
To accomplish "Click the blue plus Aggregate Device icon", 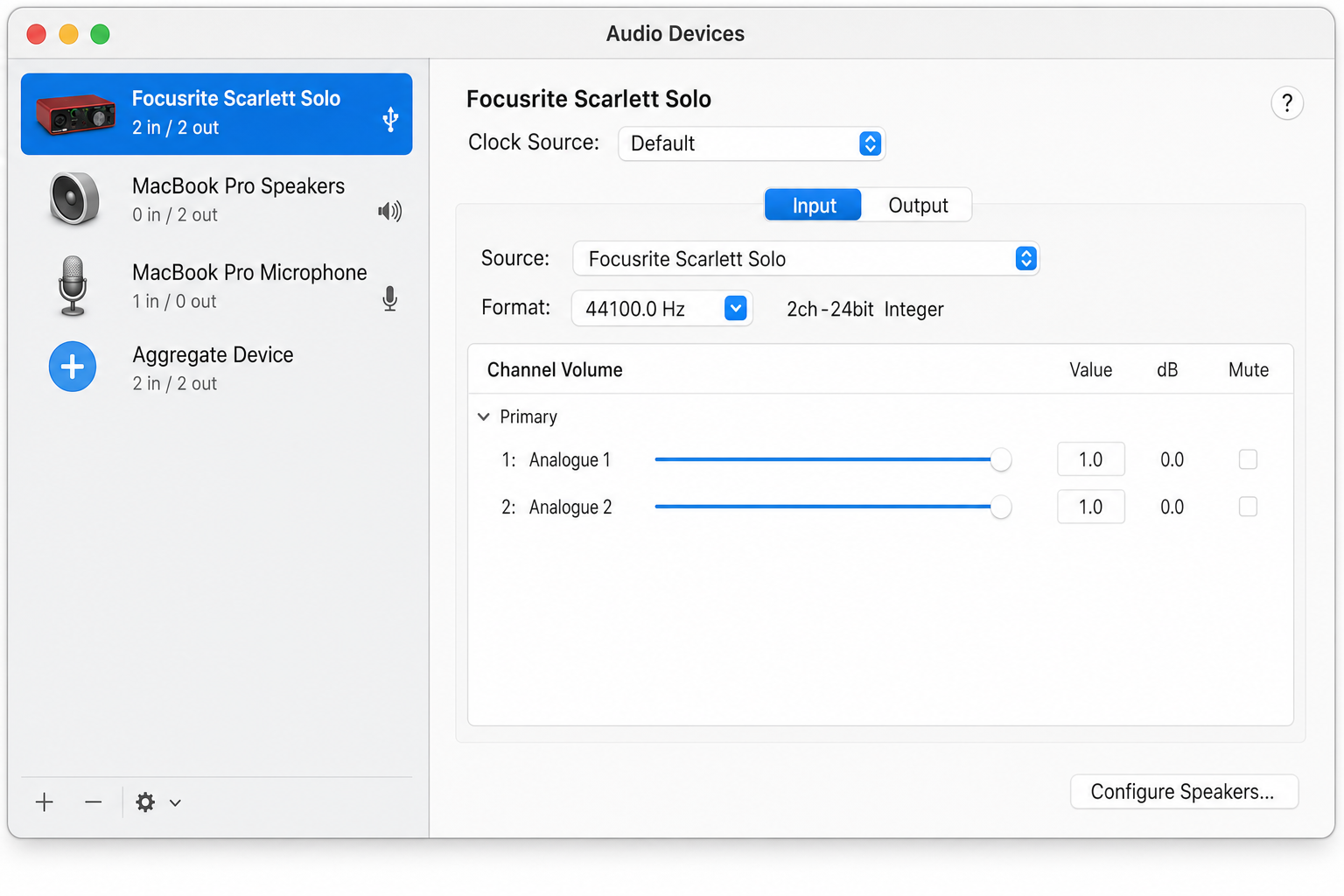I will point(73,367).
